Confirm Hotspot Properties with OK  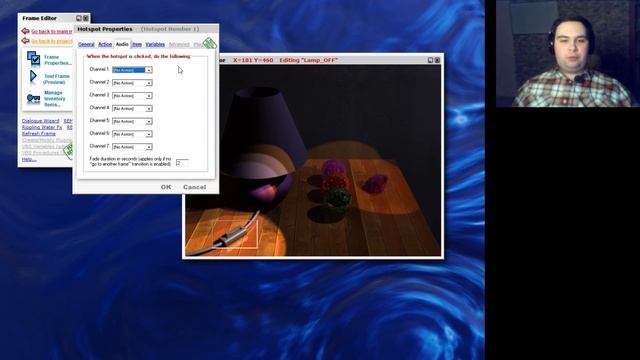pyautogui.click(x=166, y=187)
